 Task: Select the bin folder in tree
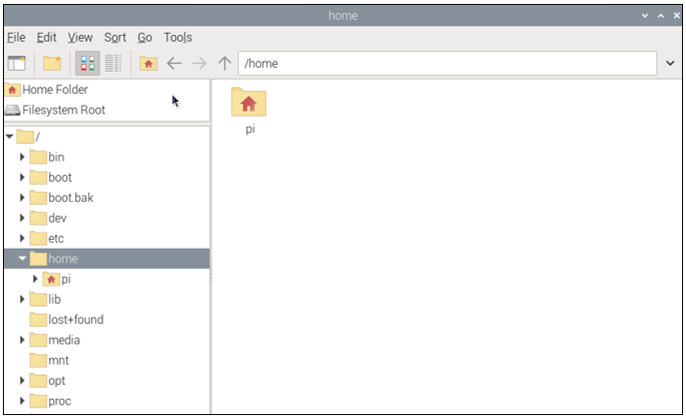tap(47, 157)
